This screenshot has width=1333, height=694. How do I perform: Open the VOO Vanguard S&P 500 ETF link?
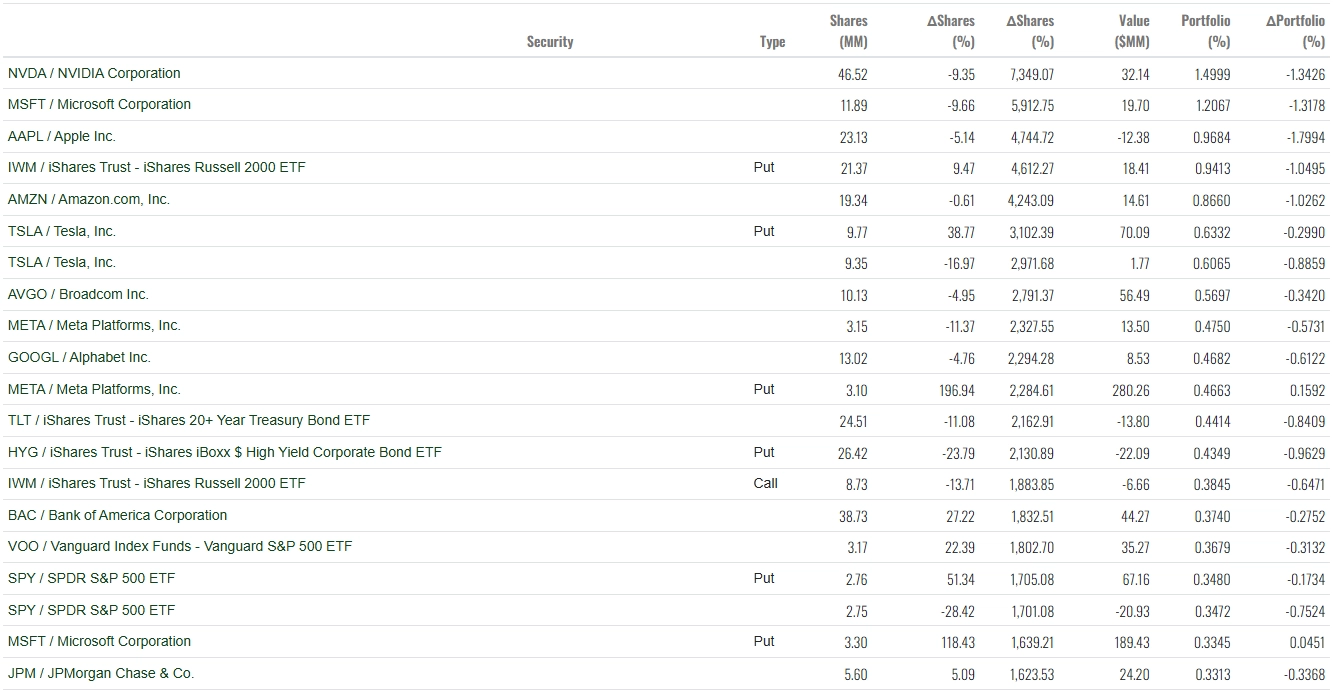coord(180,546)
